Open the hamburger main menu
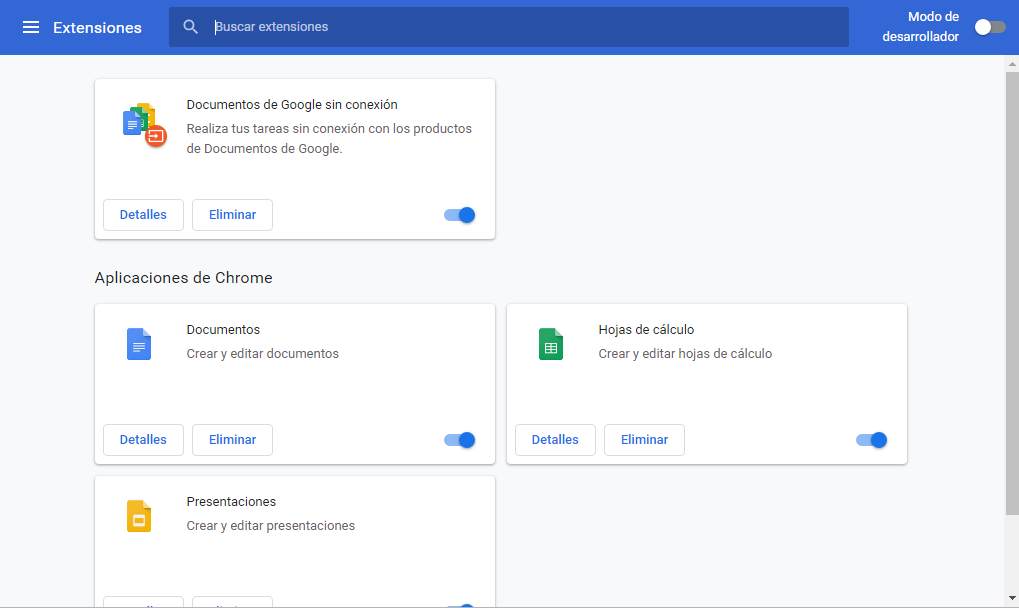This screenshot has height=608, width=1019. tap(31, 27)
